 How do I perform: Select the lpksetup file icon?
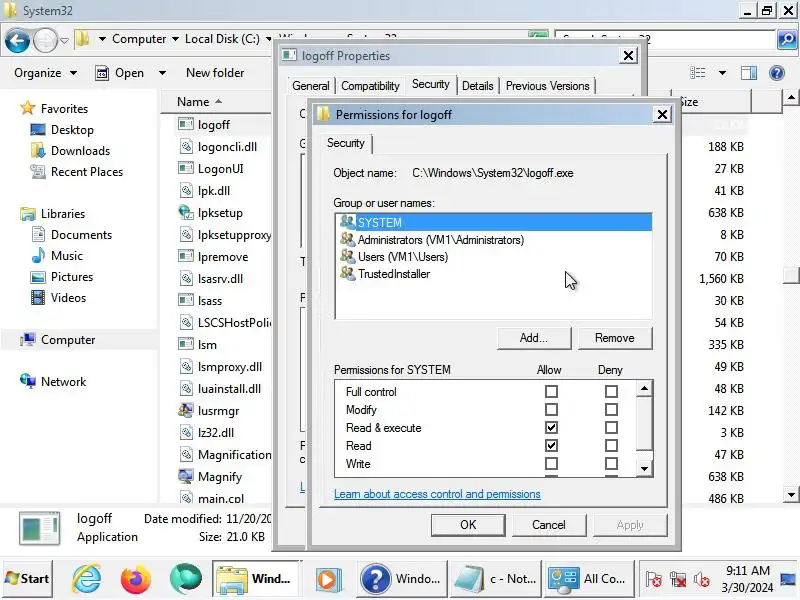coord(186,212)
